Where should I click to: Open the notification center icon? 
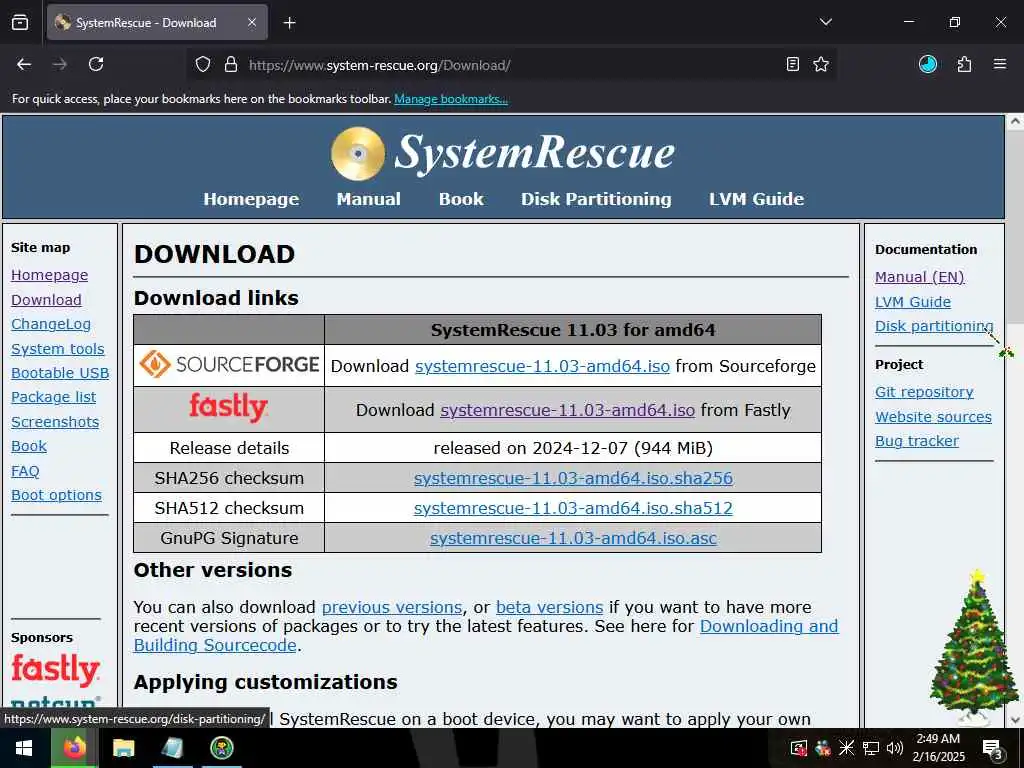pyautogui.click(x=992, y=748)
